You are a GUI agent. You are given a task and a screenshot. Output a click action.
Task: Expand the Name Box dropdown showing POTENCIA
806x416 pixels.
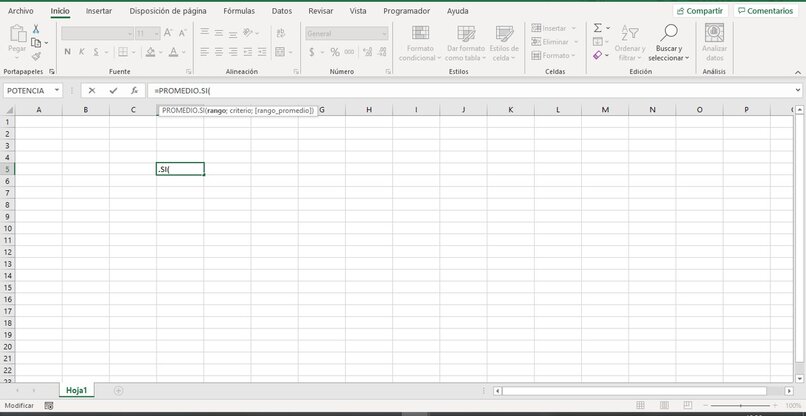(56, 90)
